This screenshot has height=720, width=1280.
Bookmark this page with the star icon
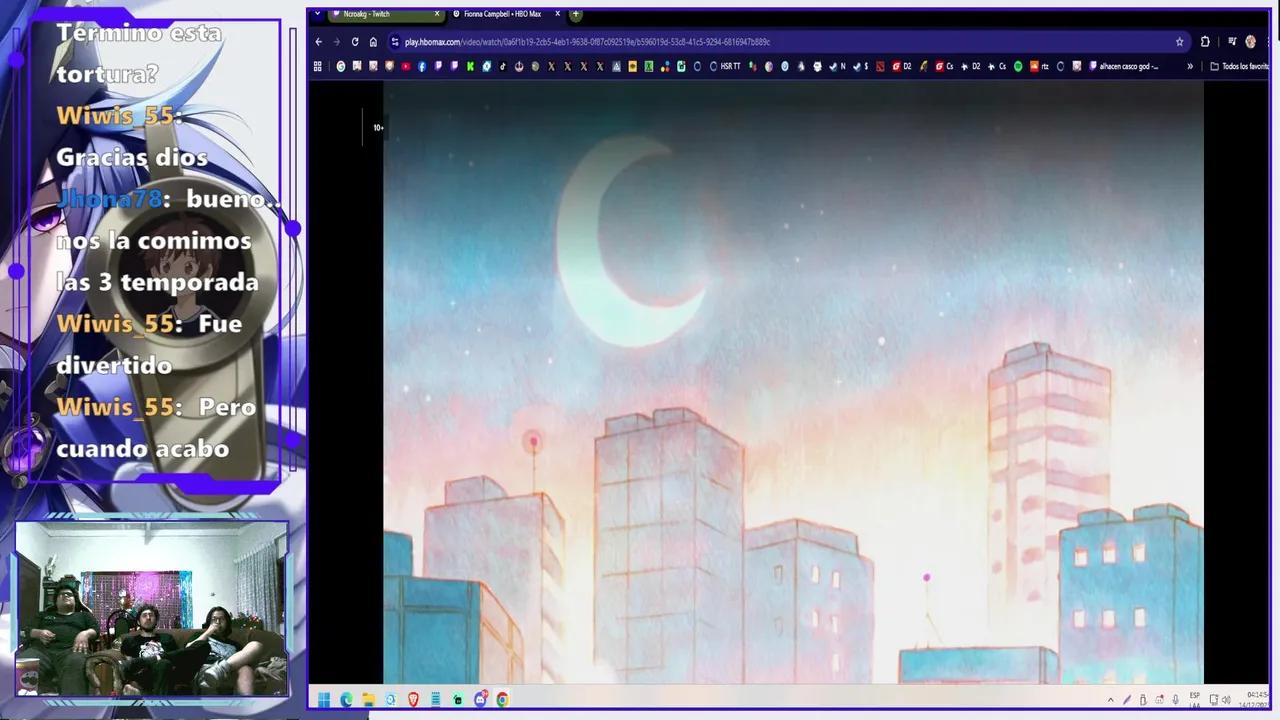click(x=1179, y=42)
